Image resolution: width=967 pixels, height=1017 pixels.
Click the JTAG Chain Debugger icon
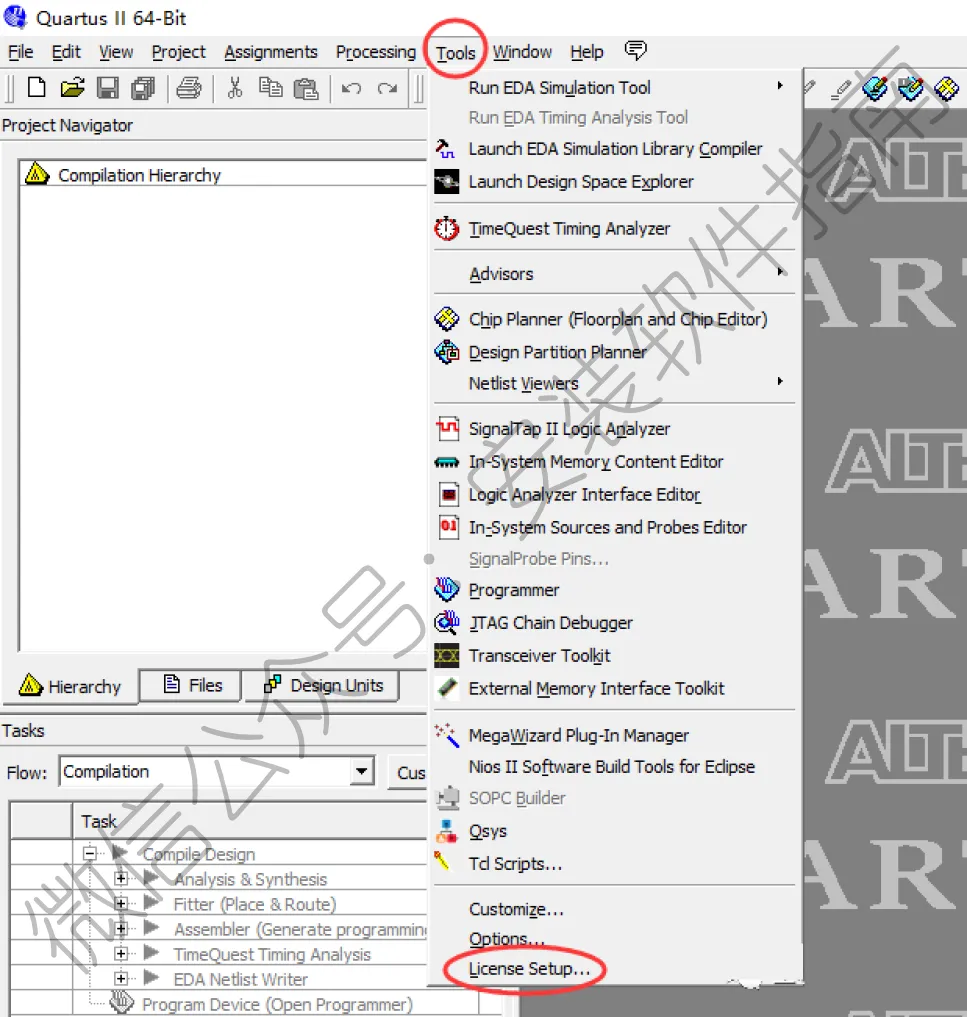pos(446,622)
